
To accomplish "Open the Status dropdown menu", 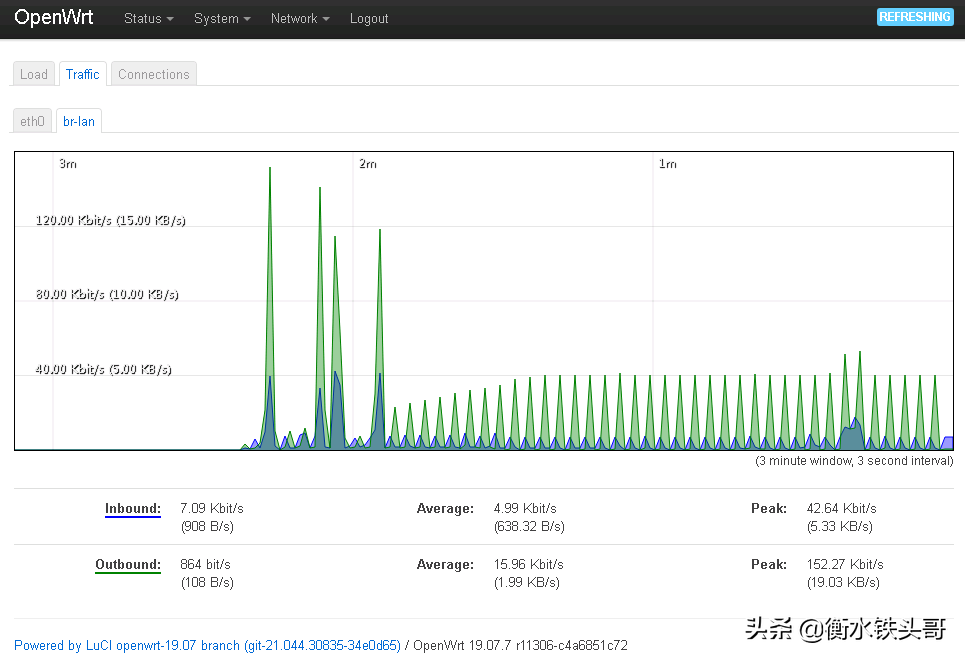I will tap(148, 19).
